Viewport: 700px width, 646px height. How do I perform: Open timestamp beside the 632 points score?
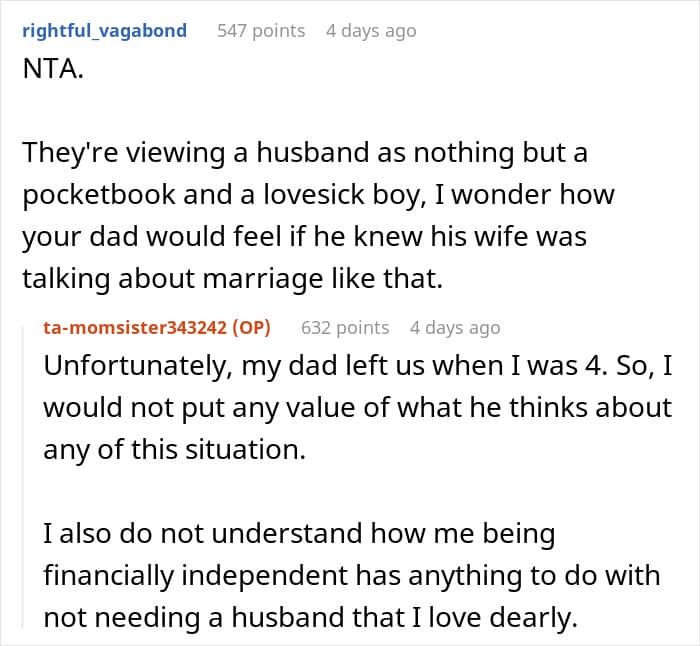[x=455, y=328]
